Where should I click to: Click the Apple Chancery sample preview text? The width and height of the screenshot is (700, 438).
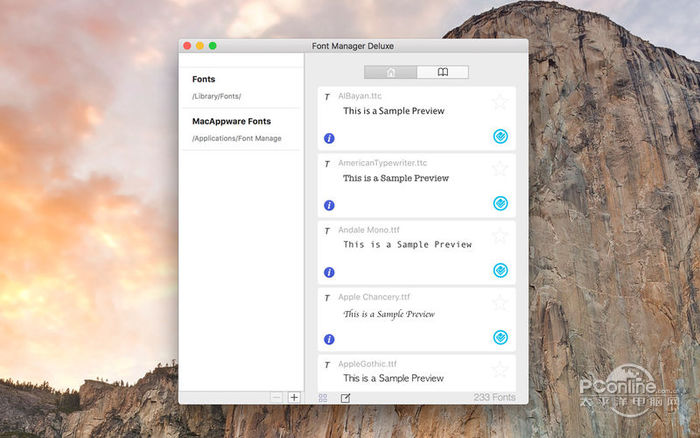coord(389,314)
